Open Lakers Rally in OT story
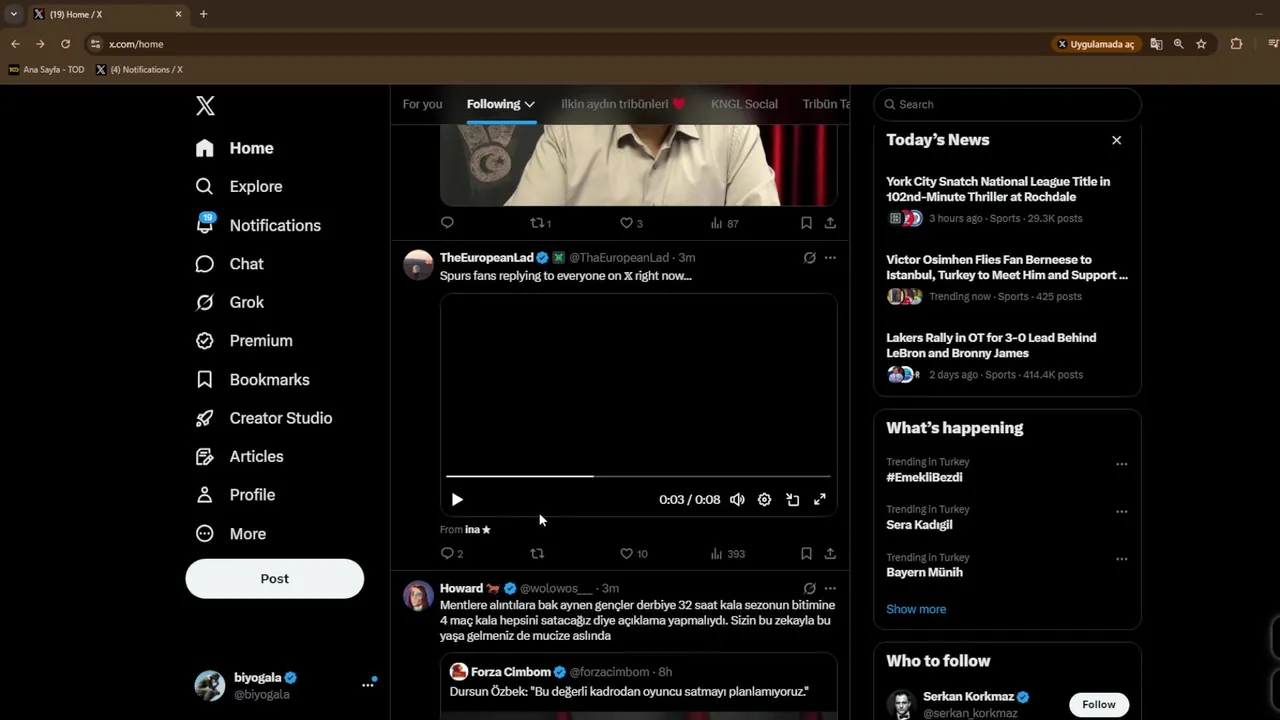Screen dimensions: 1280x720 (1006, 356)
